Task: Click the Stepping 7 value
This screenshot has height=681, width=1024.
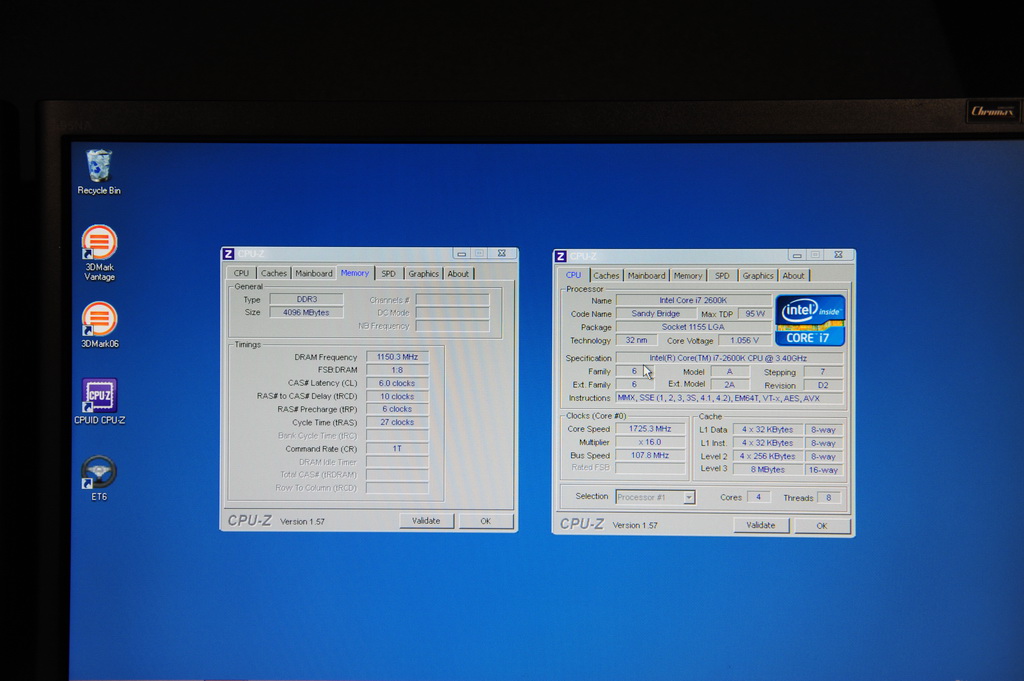Action: [823, 372]
